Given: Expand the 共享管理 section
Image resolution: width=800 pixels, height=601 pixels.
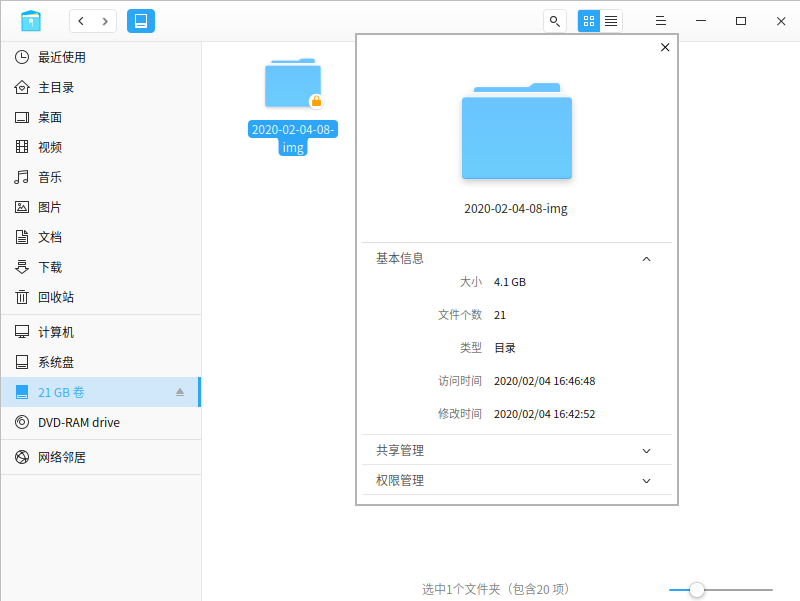Looking at the screenshot, I should point(646,451).
